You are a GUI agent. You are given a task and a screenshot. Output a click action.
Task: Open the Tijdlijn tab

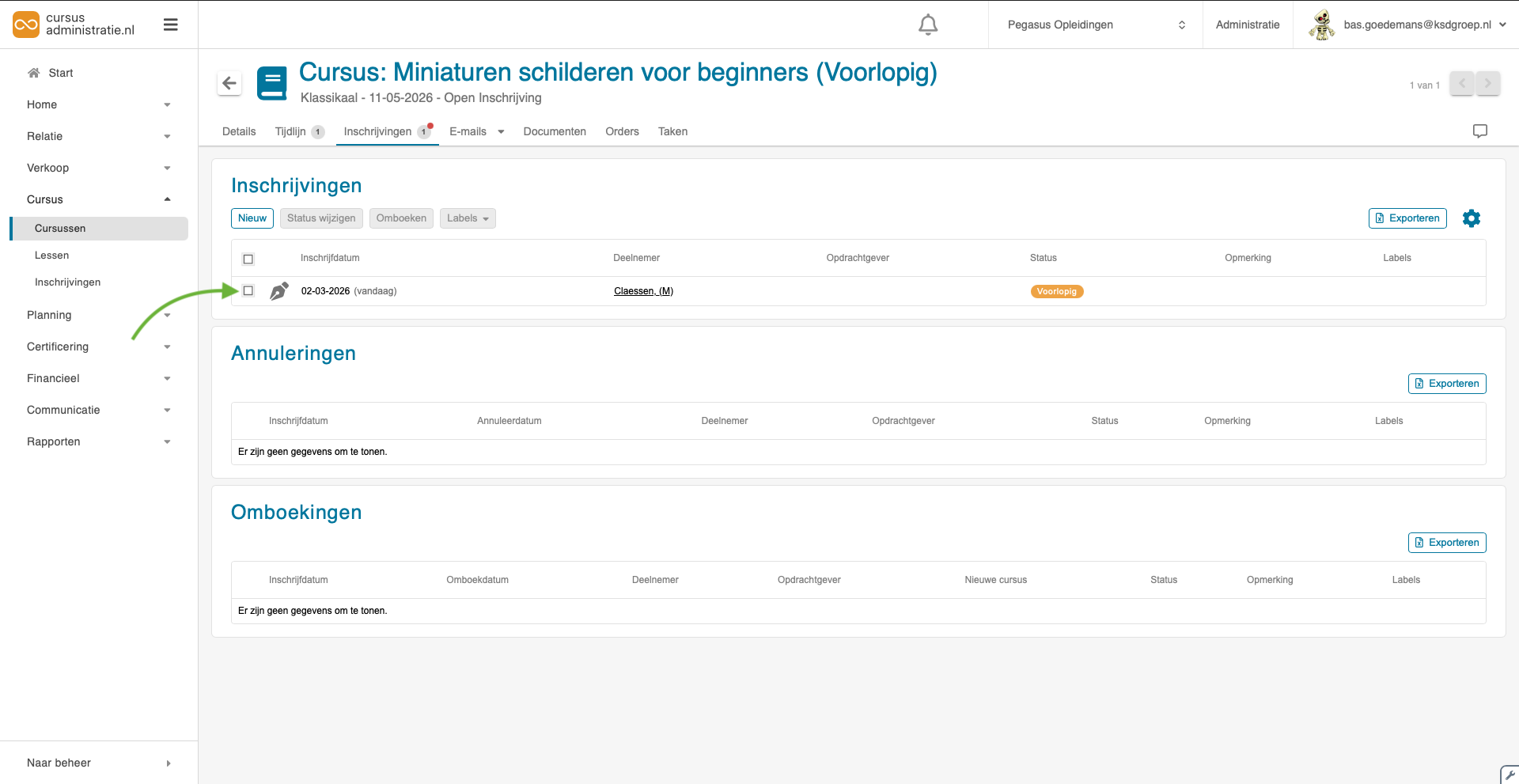click(x=290, y=131)
